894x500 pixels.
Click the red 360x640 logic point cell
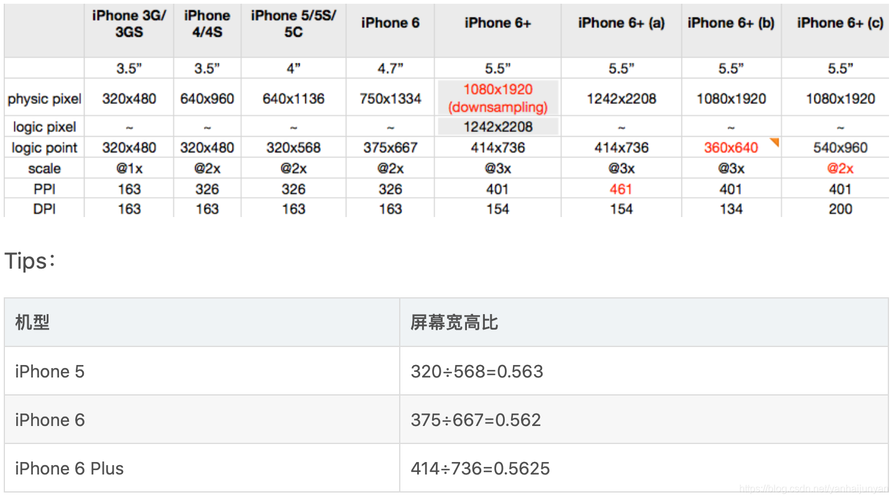point(730,148)
